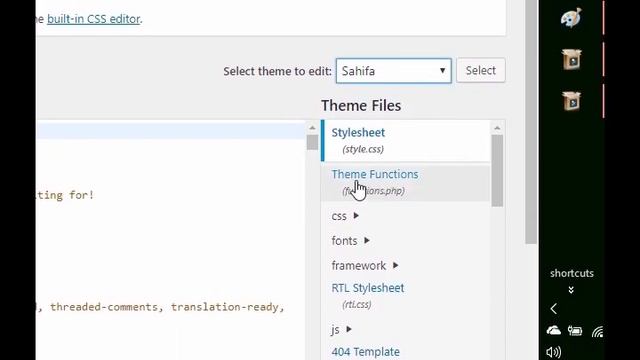This screenshot has width=640, height=360.
Task: Click the shortcuts toolbar label
Action: tap(571, 273)
